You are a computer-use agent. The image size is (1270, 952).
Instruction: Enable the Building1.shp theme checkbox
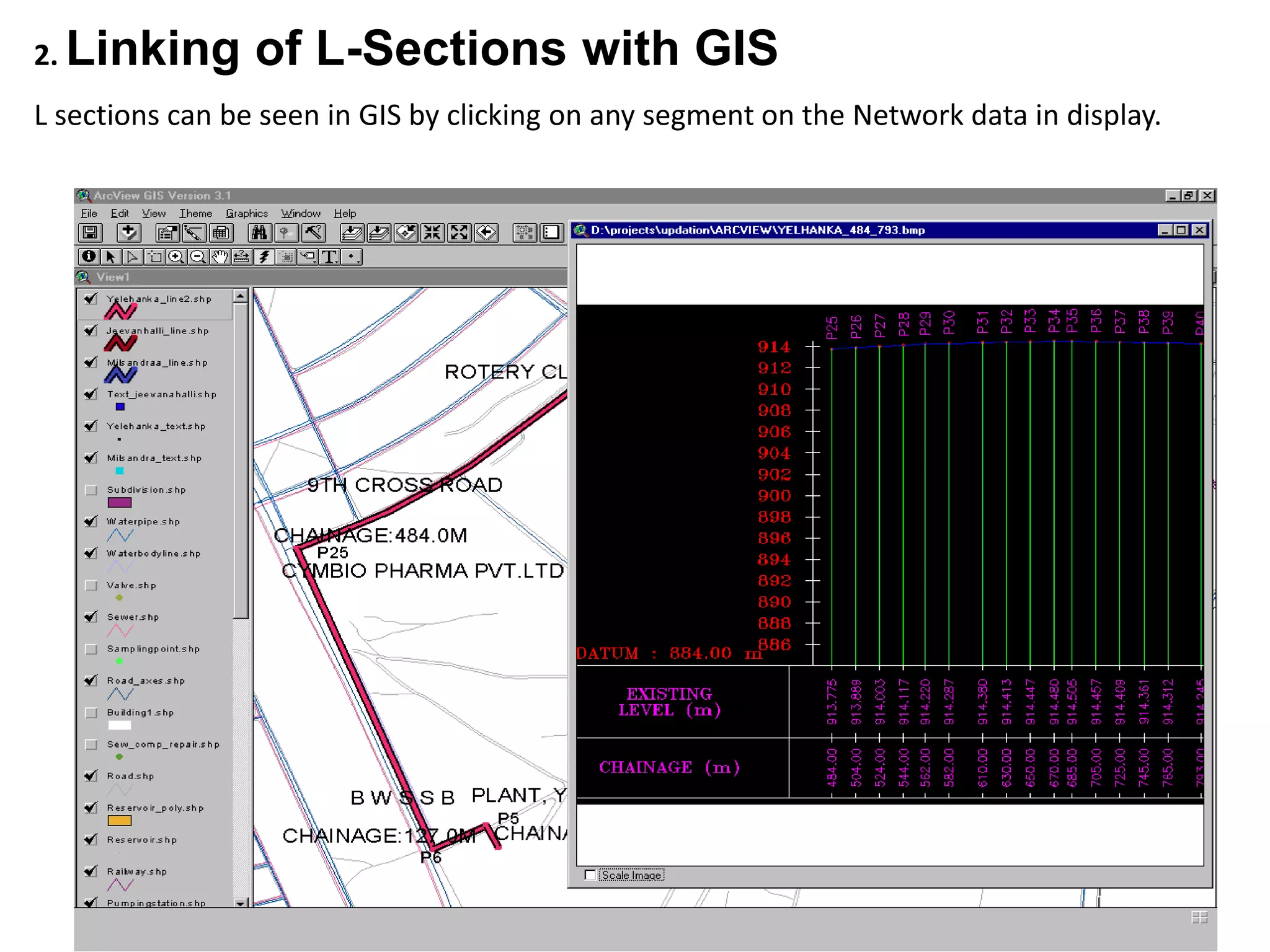coord(91,712)
